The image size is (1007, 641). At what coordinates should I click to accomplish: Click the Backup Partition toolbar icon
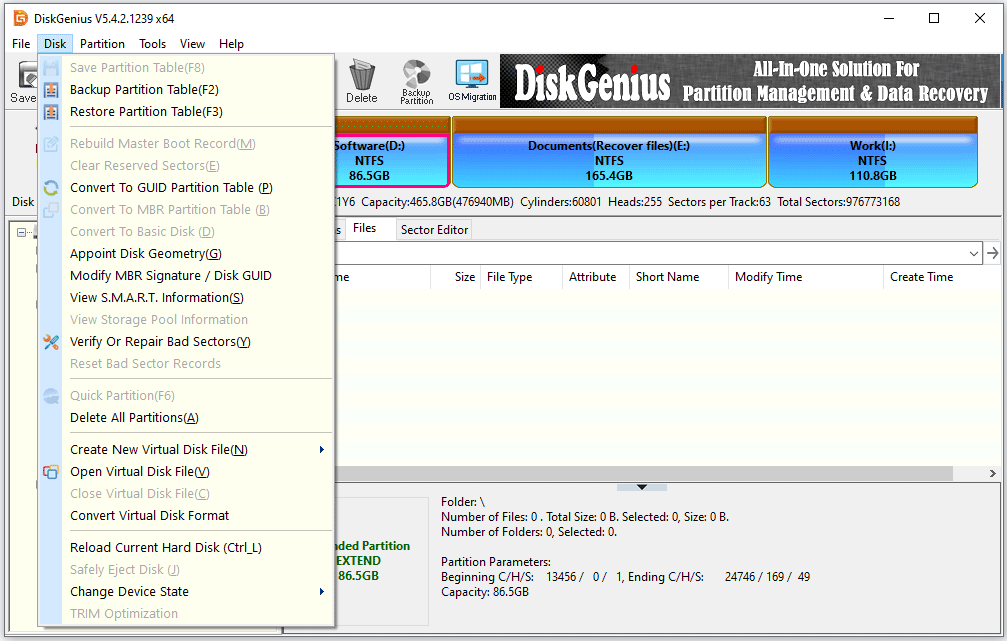[x=416, y=82]
